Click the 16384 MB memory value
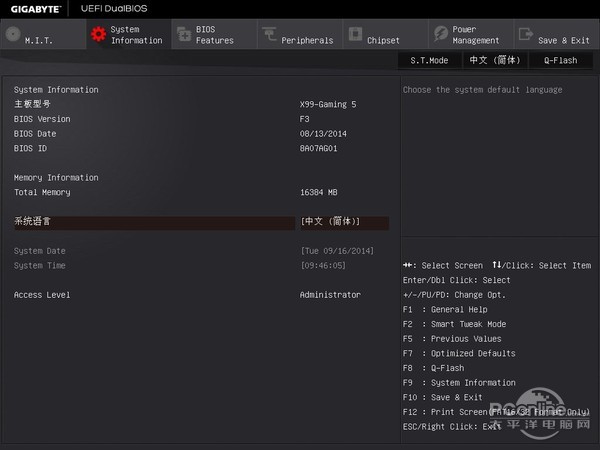 coord(319,192)
